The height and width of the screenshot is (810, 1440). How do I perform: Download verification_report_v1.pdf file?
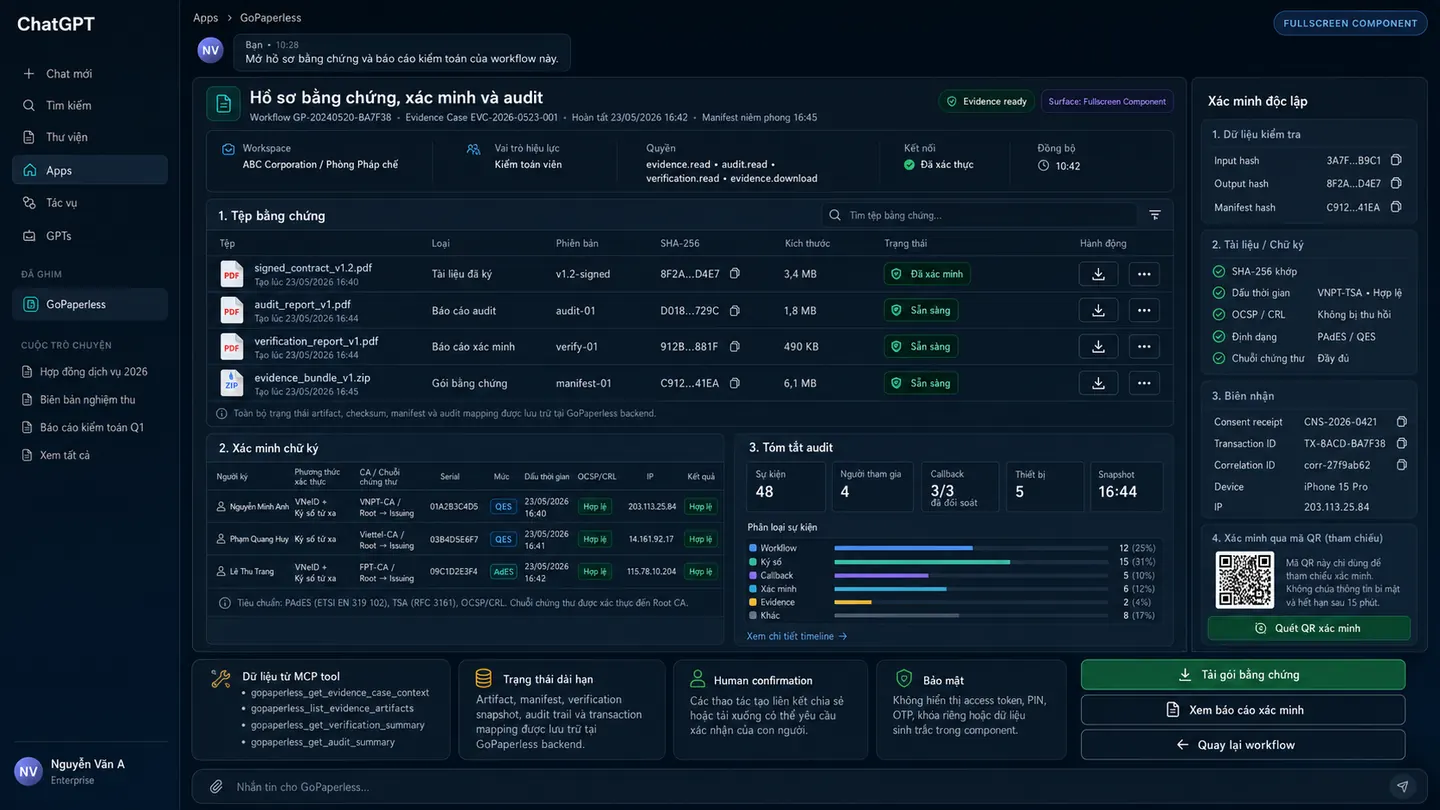(1098, 346)
